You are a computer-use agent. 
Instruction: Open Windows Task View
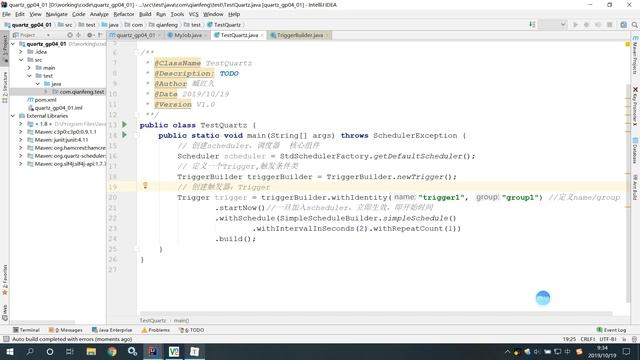click(70, 351)
